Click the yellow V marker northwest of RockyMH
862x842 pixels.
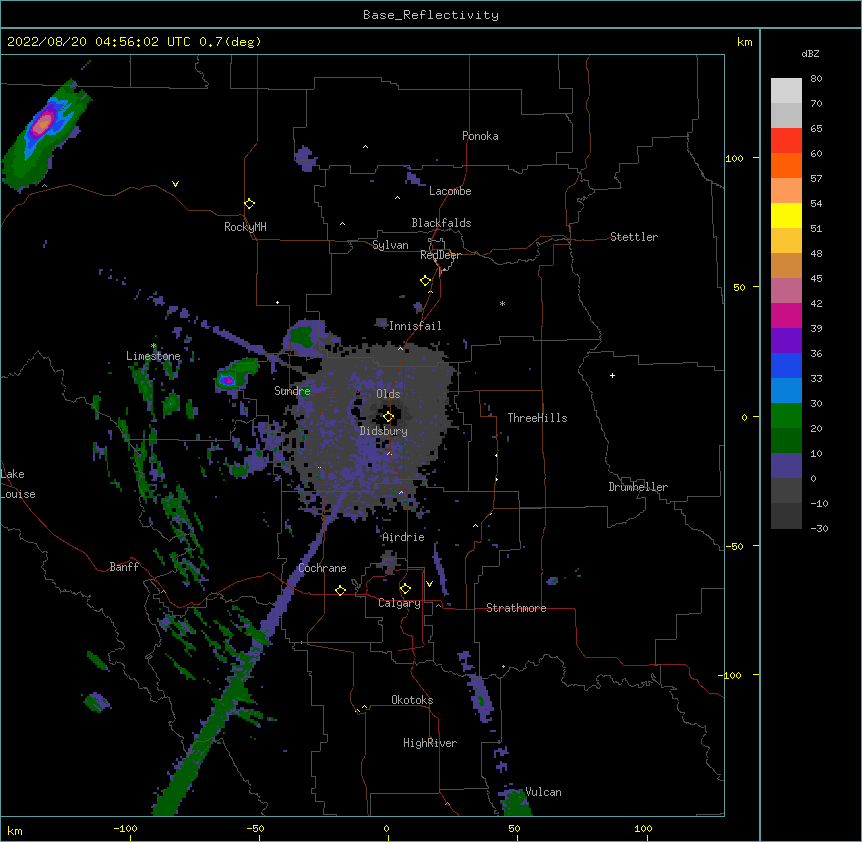[x=175, y=184]
